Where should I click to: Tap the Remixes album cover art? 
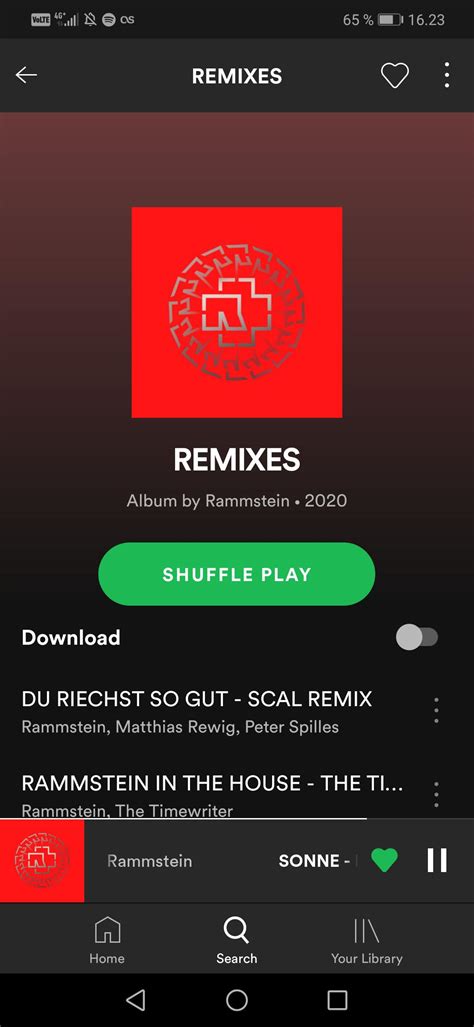click(237, 312)
